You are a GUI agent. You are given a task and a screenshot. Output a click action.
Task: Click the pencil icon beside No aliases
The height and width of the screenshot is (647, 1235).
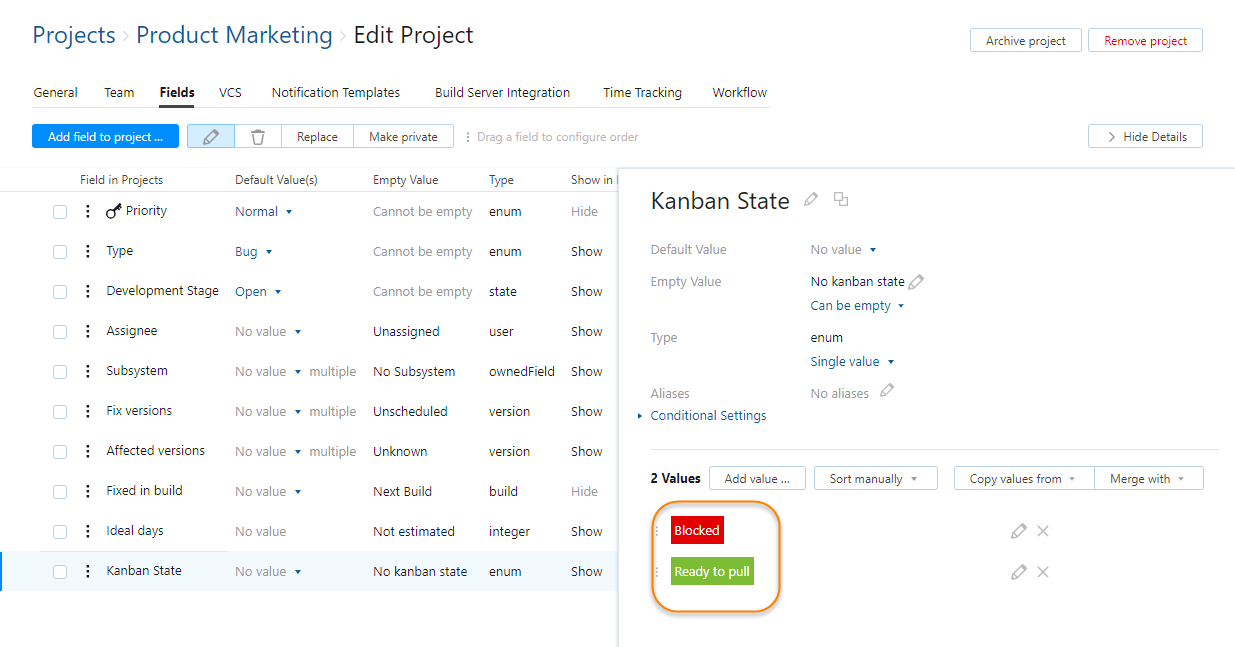pyautogui.click(x=886, y=391)
